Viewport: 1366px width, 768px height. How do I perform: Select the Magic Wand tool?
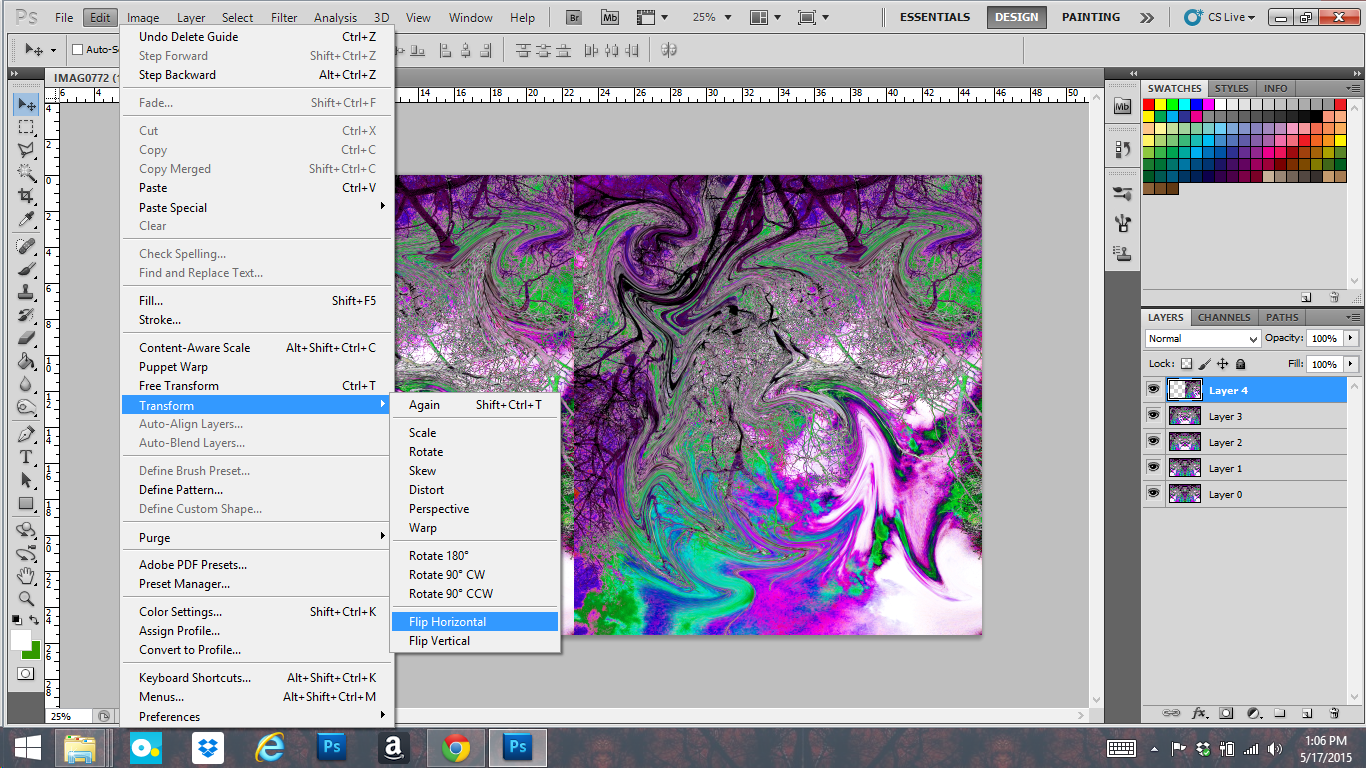pyautogui.click(x=26, y=172)
